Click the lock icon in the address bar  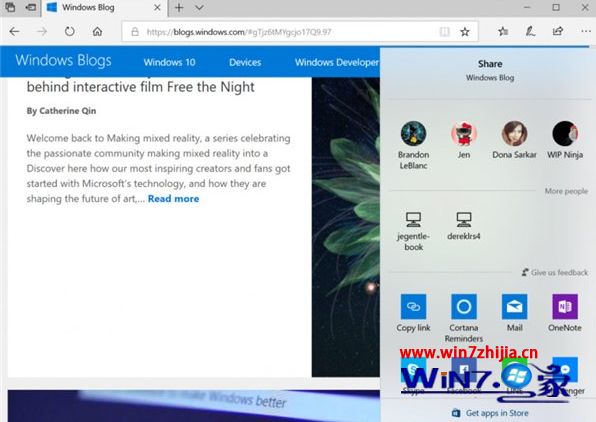coord(135,32)
